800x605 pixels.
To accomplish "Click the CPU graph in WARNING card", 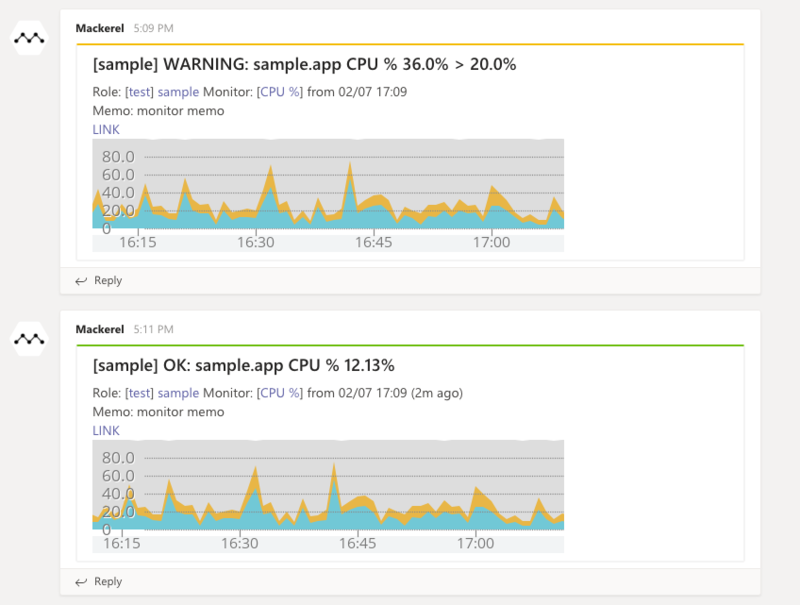I will click(x=328, y=195).
